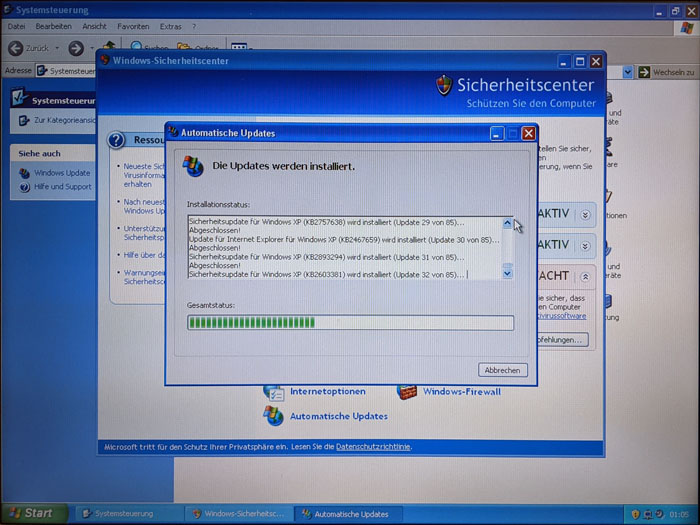The image size is (700, 525).
Task: Click the KB2893294 update line in status list
Action: coord(327,257)
